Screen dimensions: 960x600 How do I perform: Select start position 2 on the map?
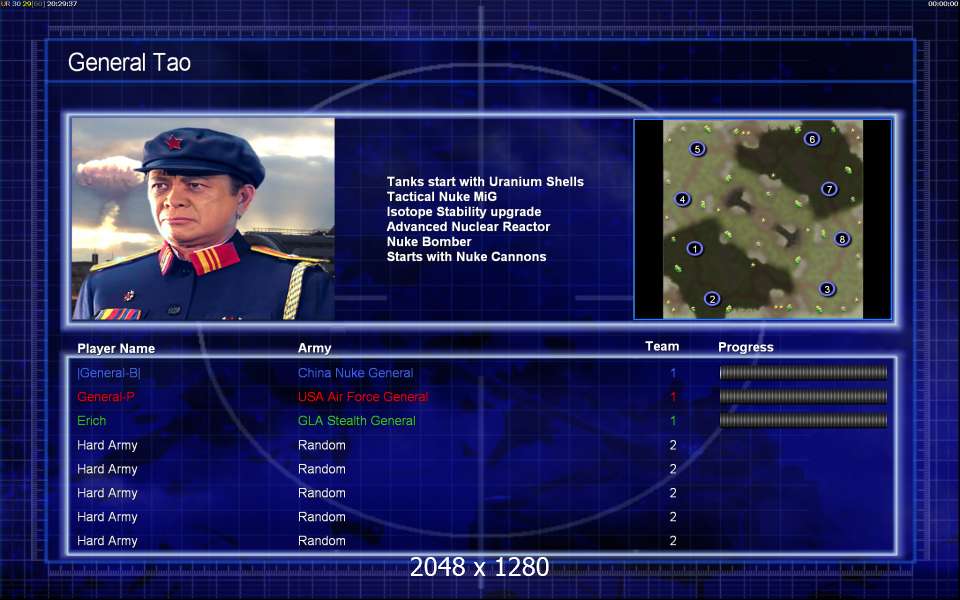(711, 299)
